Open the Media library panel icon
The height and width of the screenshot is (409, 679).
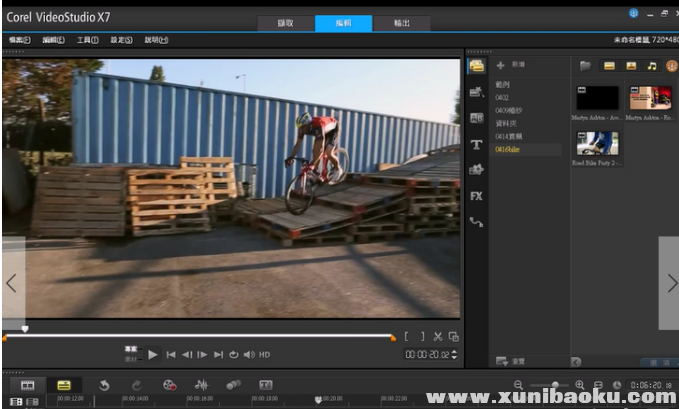click(477, 66)
